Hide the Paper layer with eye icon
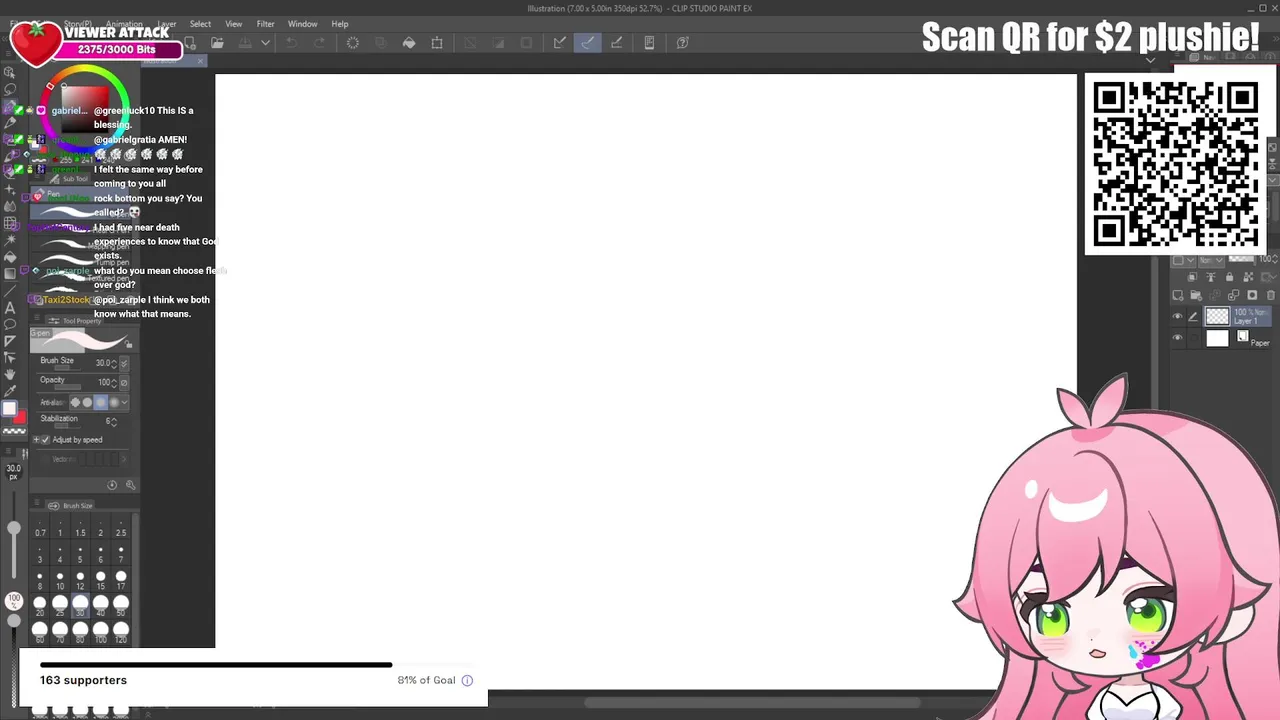 click(1177, 338)
